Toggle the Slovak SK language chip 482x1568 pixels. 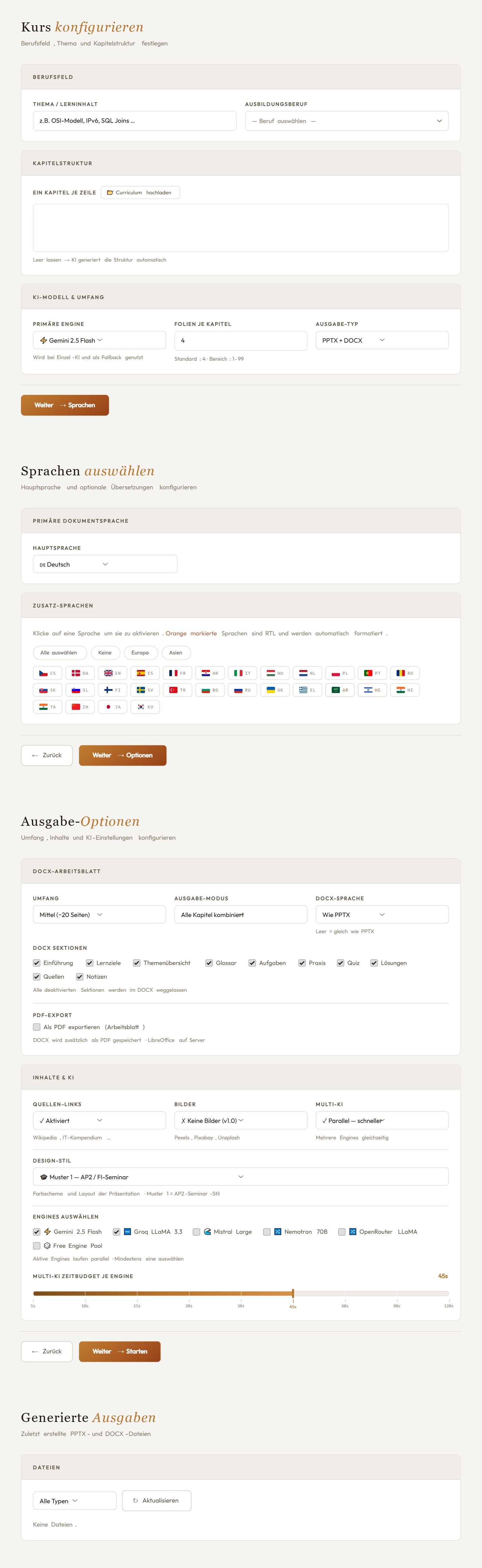click(47, 690)
